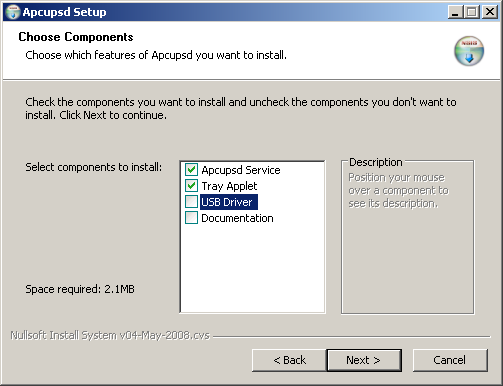The image size is (503, 386).
Task: Enable the Documentation checkbox
Action: pos(191,218)
